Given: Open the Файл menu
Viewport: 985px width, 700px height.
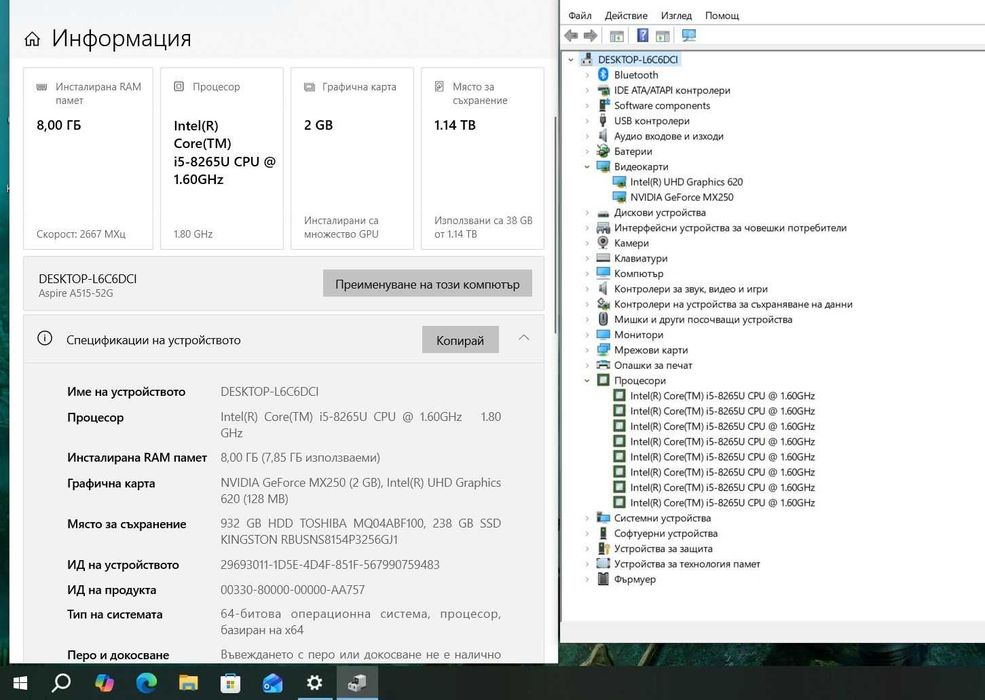Looking at the screenshot, I should point(579,15).
